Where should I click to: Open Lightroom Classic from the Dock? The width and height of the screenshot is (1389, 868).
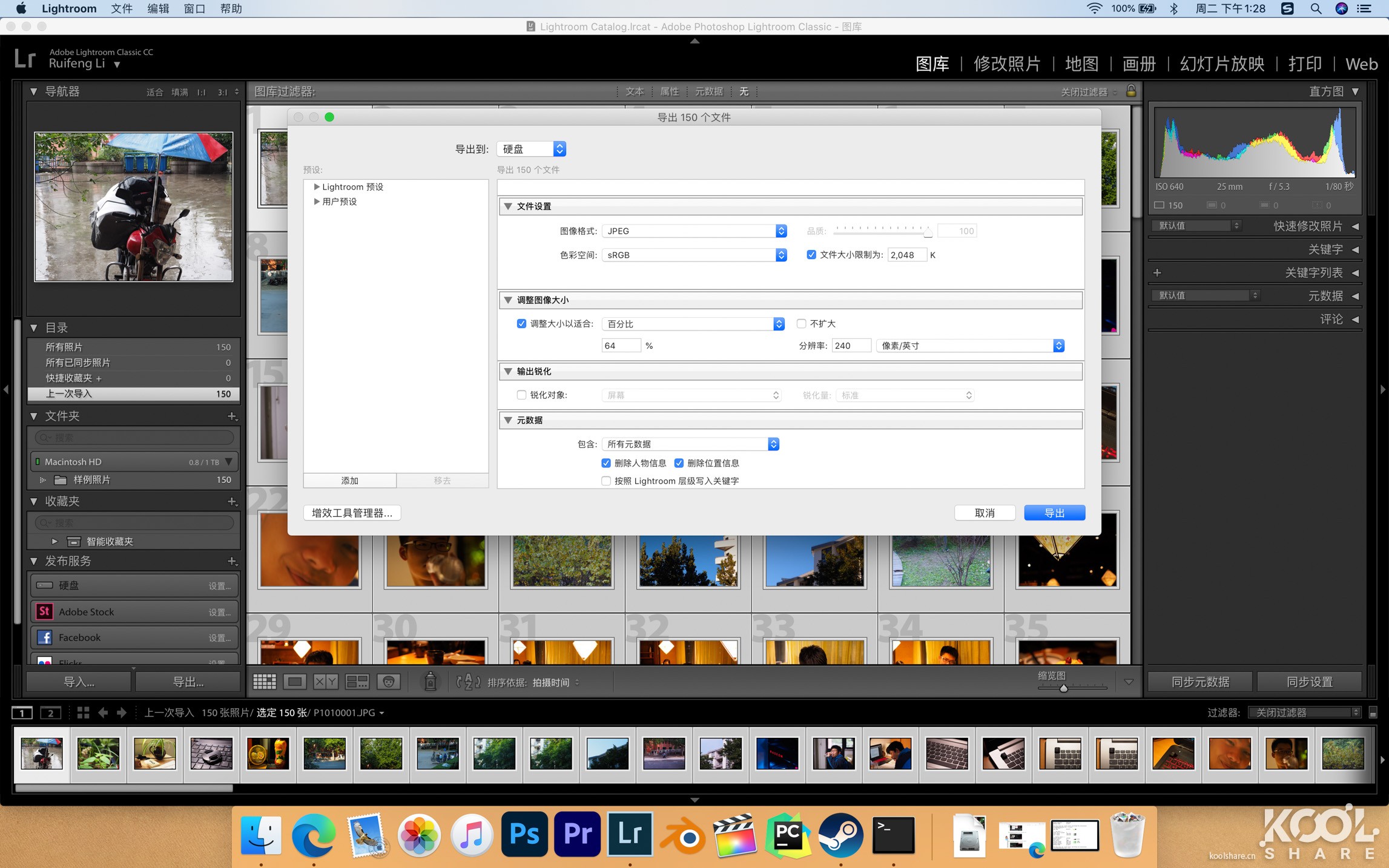tap(630, 835)
